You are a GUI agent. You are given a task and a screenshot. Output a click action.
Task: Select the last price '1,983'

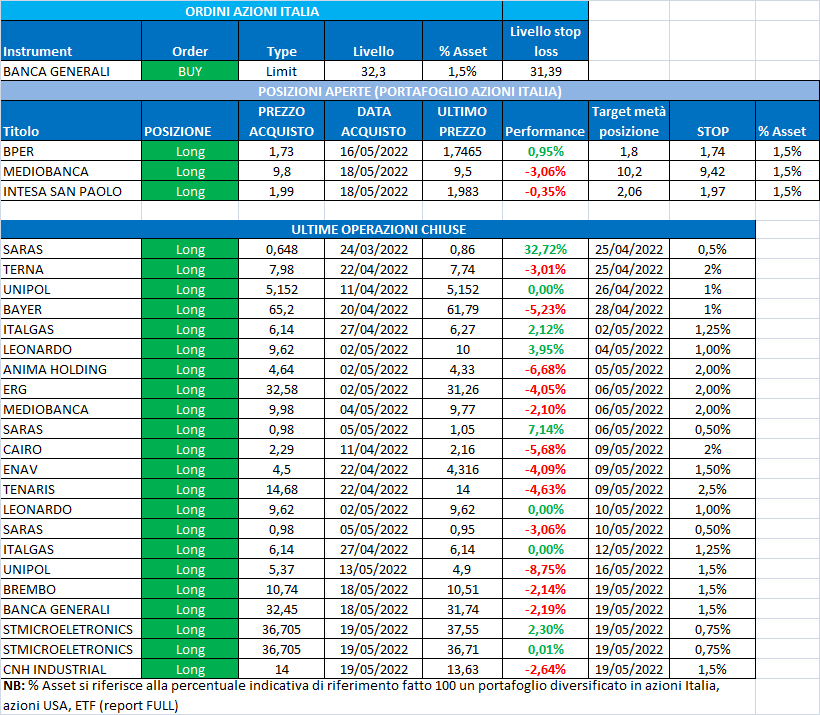pyautogui.click(x=462, y=191)
